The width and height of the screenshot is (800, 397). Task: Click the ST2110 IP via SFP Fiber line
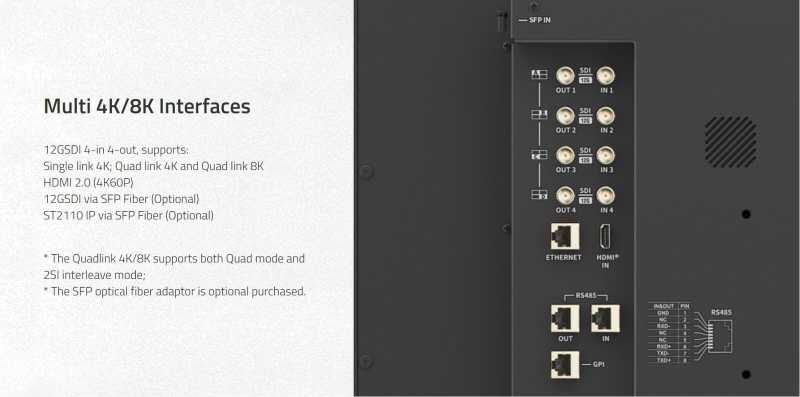point(129,215)
